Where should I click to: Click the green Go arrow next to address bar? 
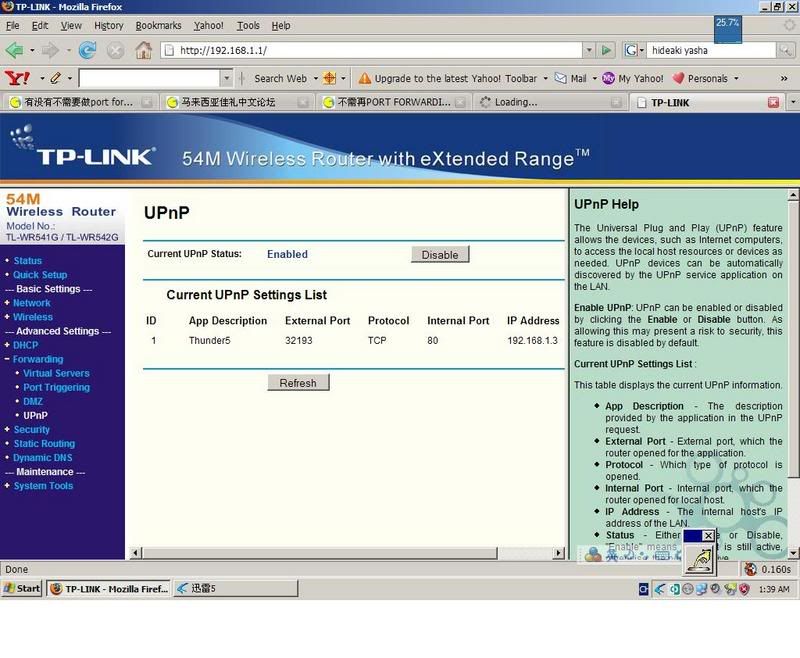(606, 50)
